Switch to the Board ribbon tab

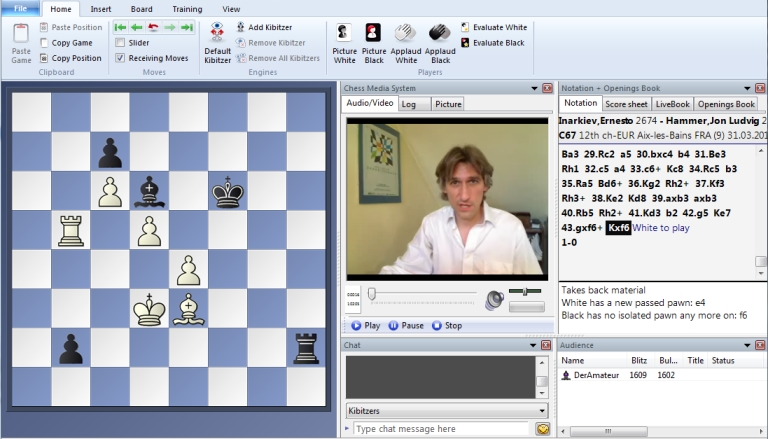click(x=142, y=9)
